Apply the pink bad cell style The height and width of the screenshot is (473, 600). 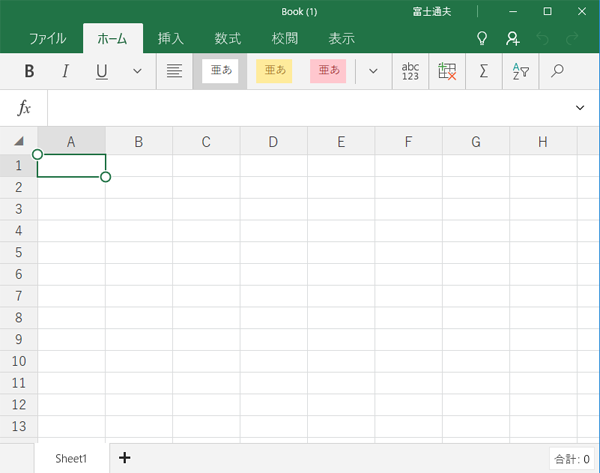point(327,71)
